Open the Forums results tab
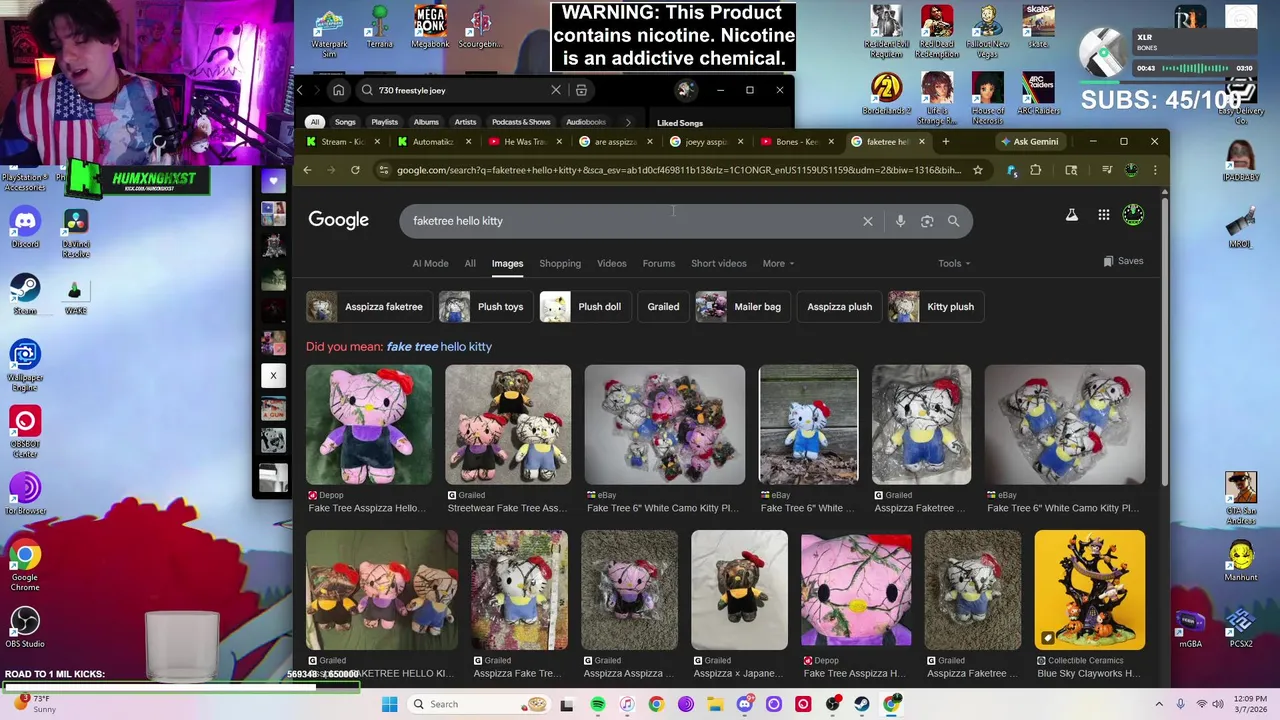 (659, 264)
